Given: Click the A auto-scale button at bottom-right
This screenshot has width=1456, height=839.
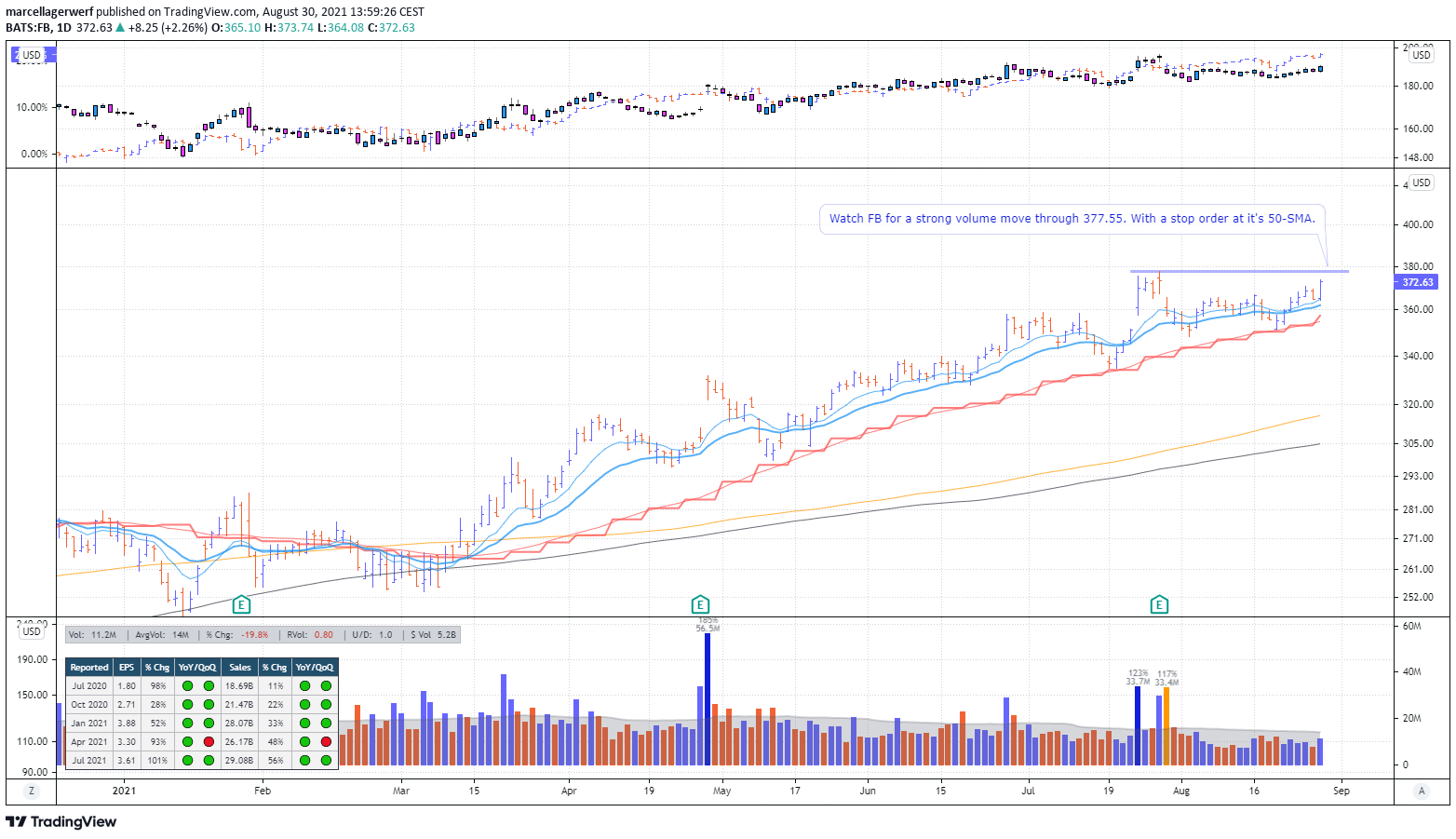Looking at the screenshot, I should point(1422,791).
